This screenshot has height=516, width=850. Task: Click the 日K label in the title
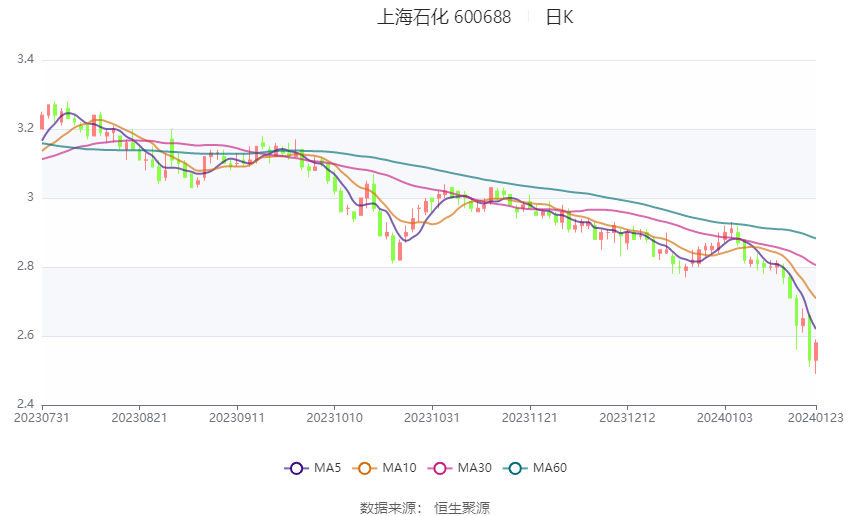click(x=559, y=17)
